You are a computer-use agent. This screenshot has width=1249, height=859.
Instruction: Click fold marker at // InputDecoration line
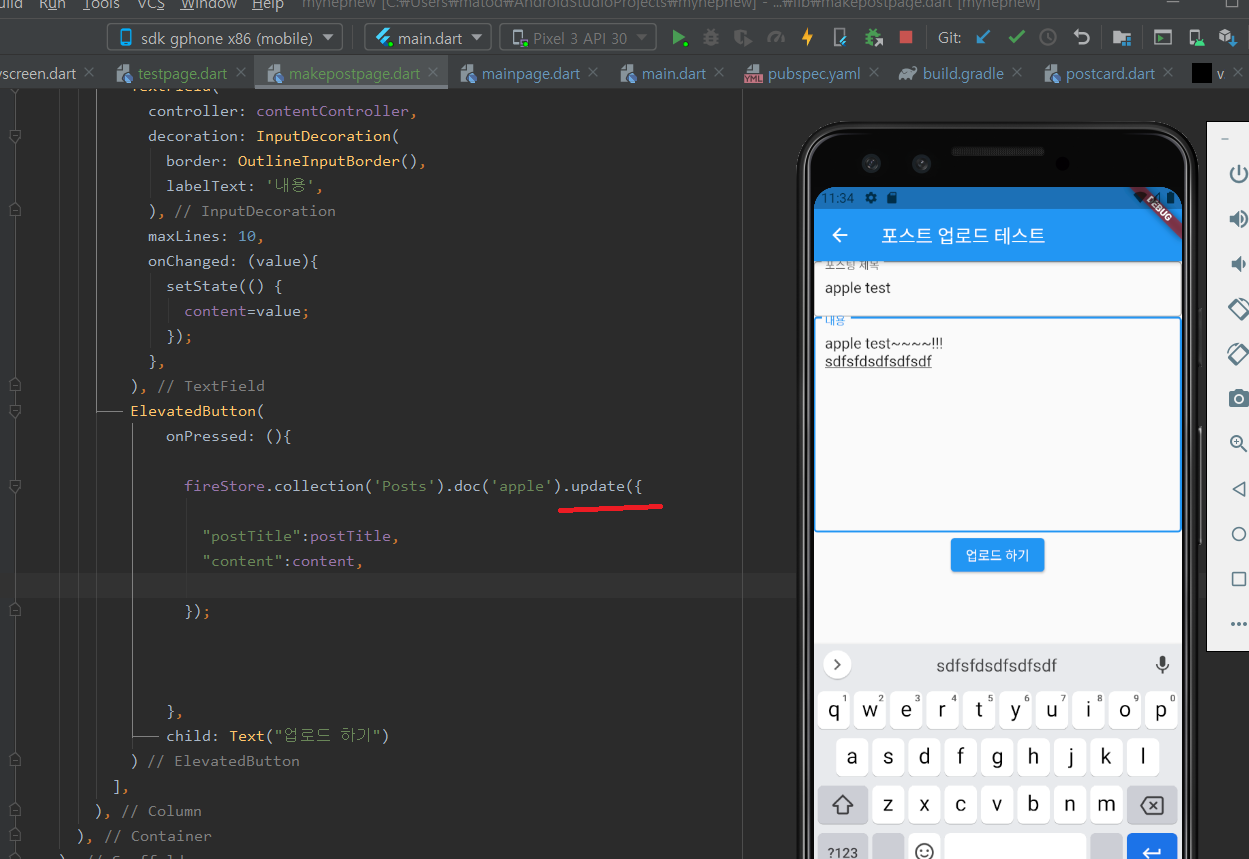14,211
